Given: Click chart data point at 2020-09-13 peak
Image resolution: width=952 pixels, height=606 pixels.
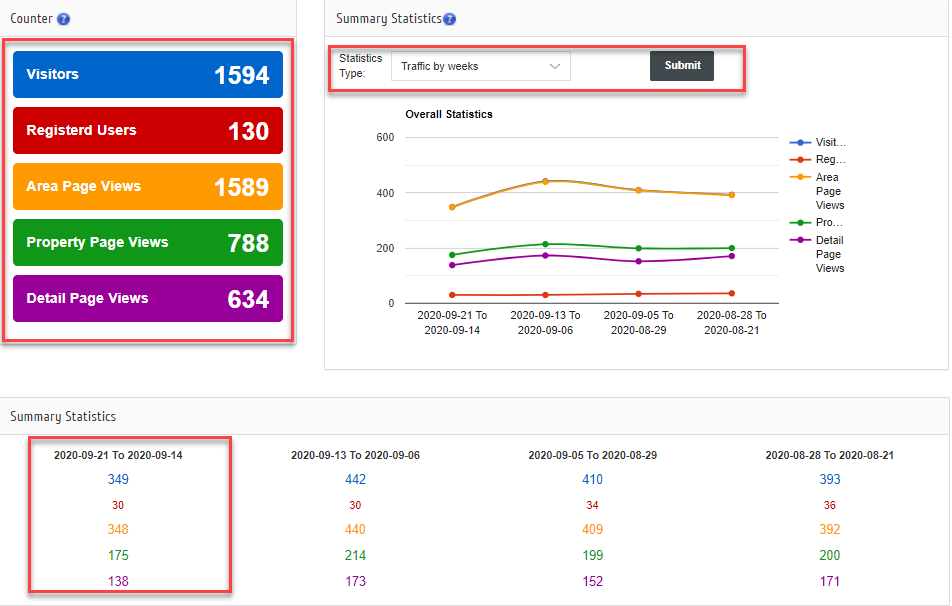Looking at the screenshot, I should tap(545, 181).
